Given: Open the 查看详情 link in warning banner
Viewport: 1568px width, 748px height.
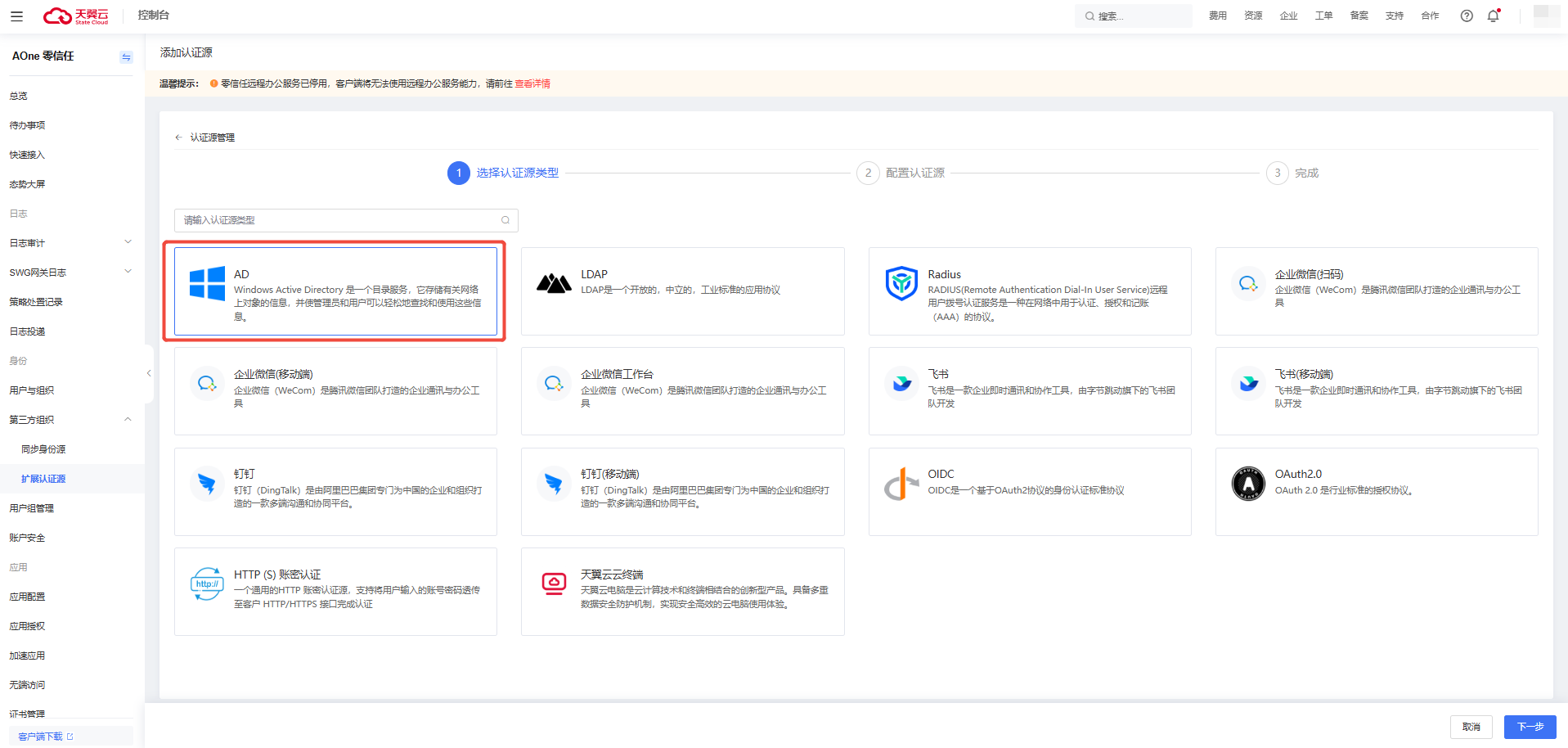Looking at the screenshot, I should [532, 83].
